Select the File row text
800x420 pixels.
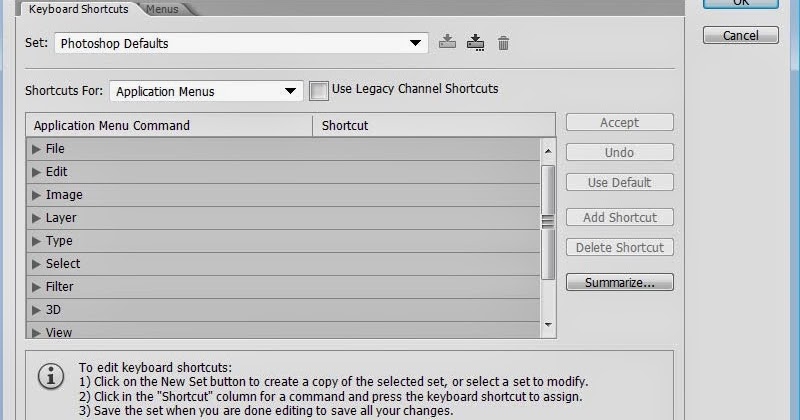point(55,149)
